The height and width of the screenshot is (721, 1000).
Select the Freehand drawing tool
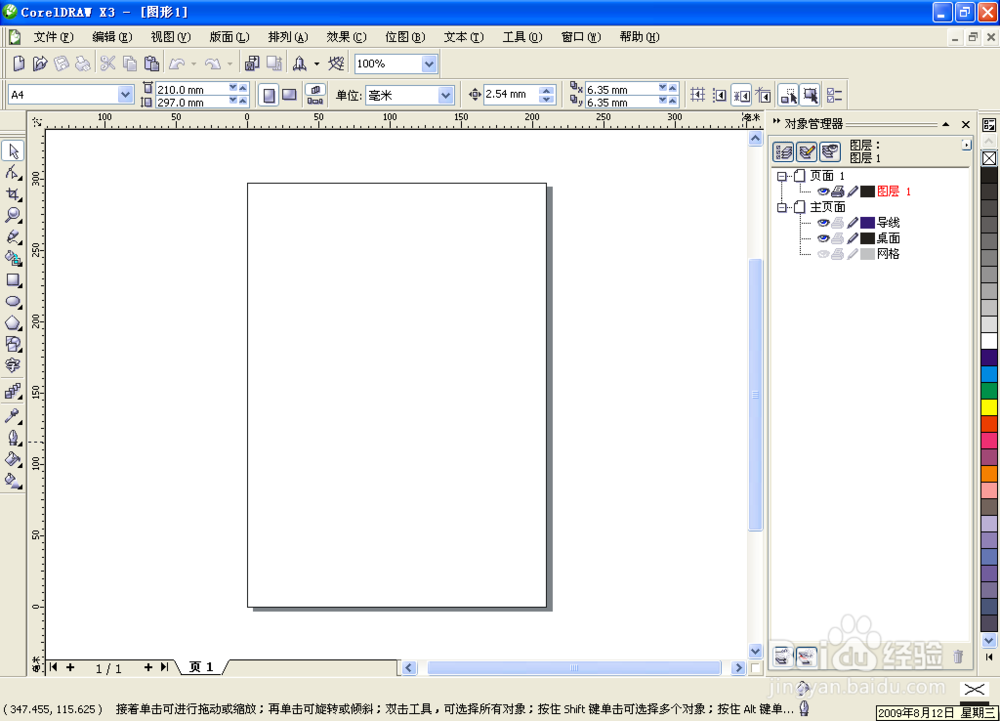click(x=13, y=238)
